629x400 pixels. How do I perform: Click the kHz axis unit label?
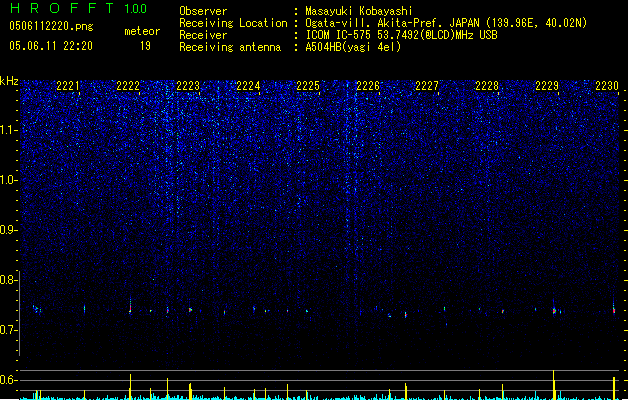click(x=9, y=81)
